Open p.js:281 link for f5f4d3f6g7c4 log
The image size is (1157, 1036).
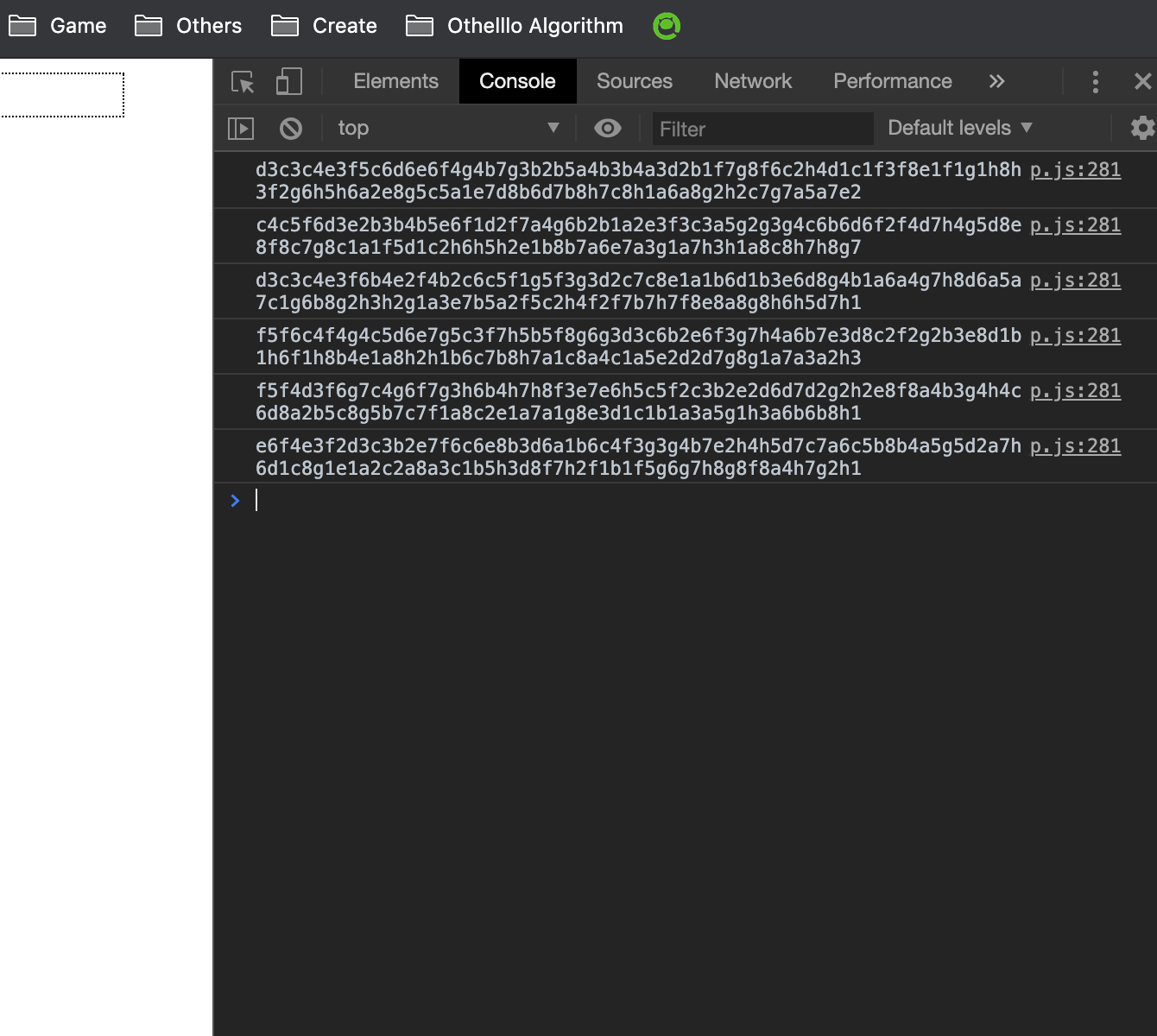coord(1075,391)
